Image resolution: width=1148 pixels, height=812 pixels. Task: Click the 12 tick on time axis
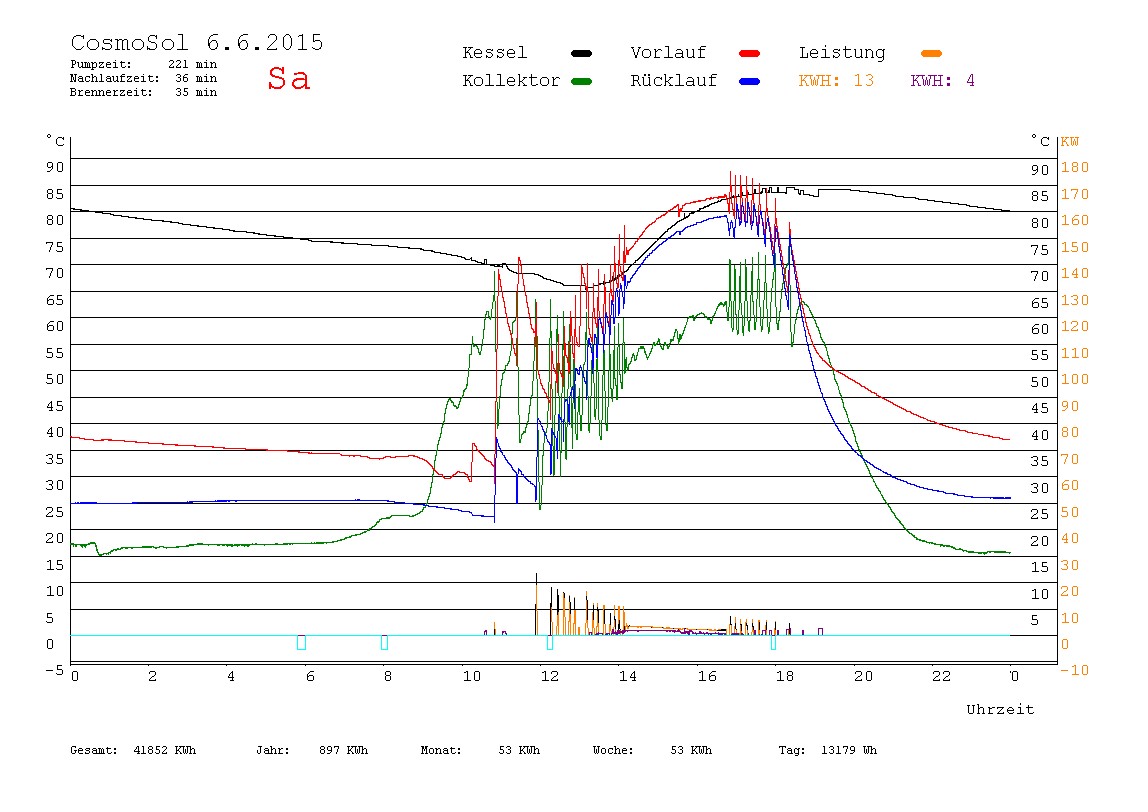click(550, 676)
